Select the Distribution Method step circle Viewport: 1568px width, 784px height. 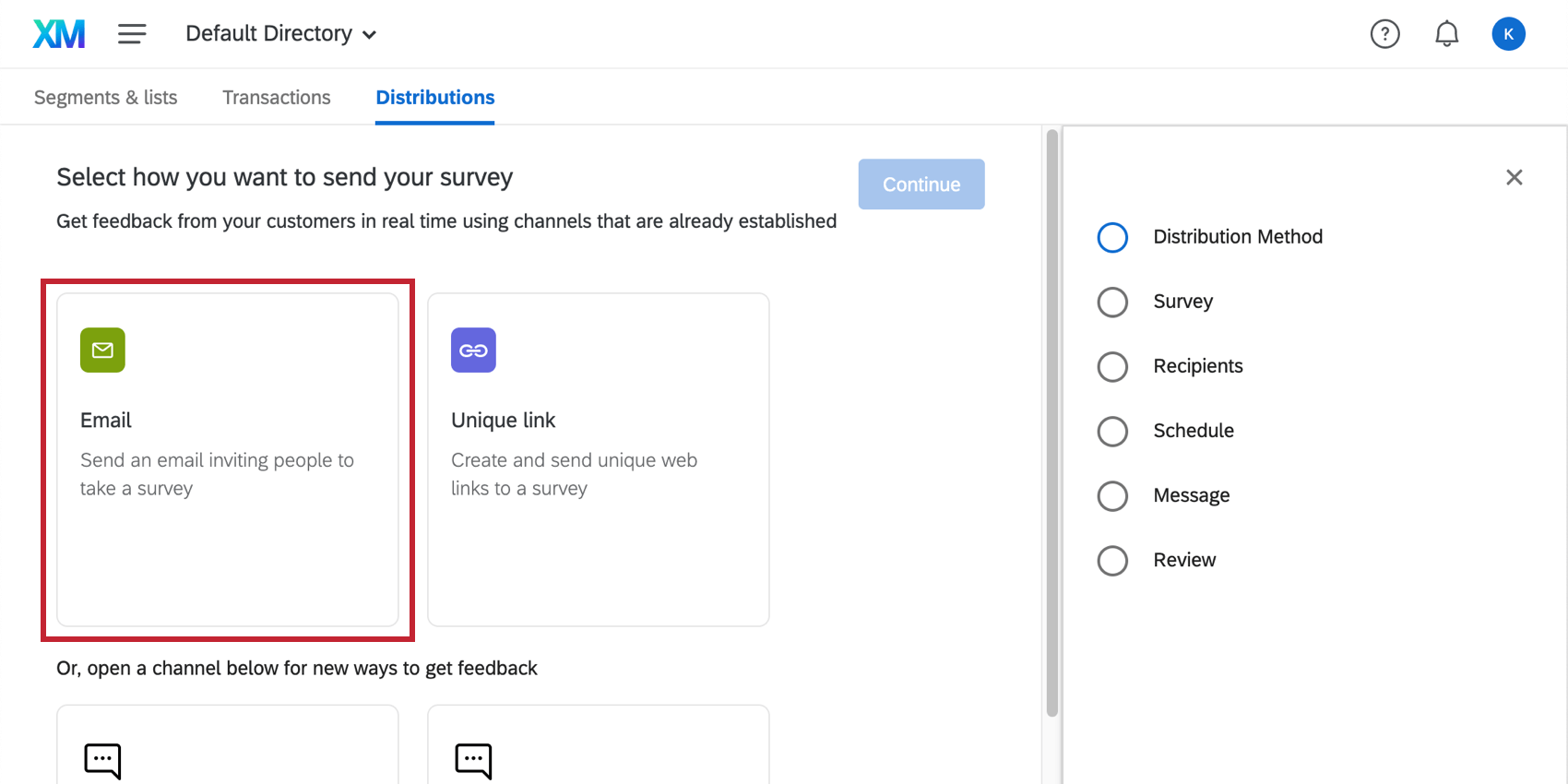coord(1112,237)
